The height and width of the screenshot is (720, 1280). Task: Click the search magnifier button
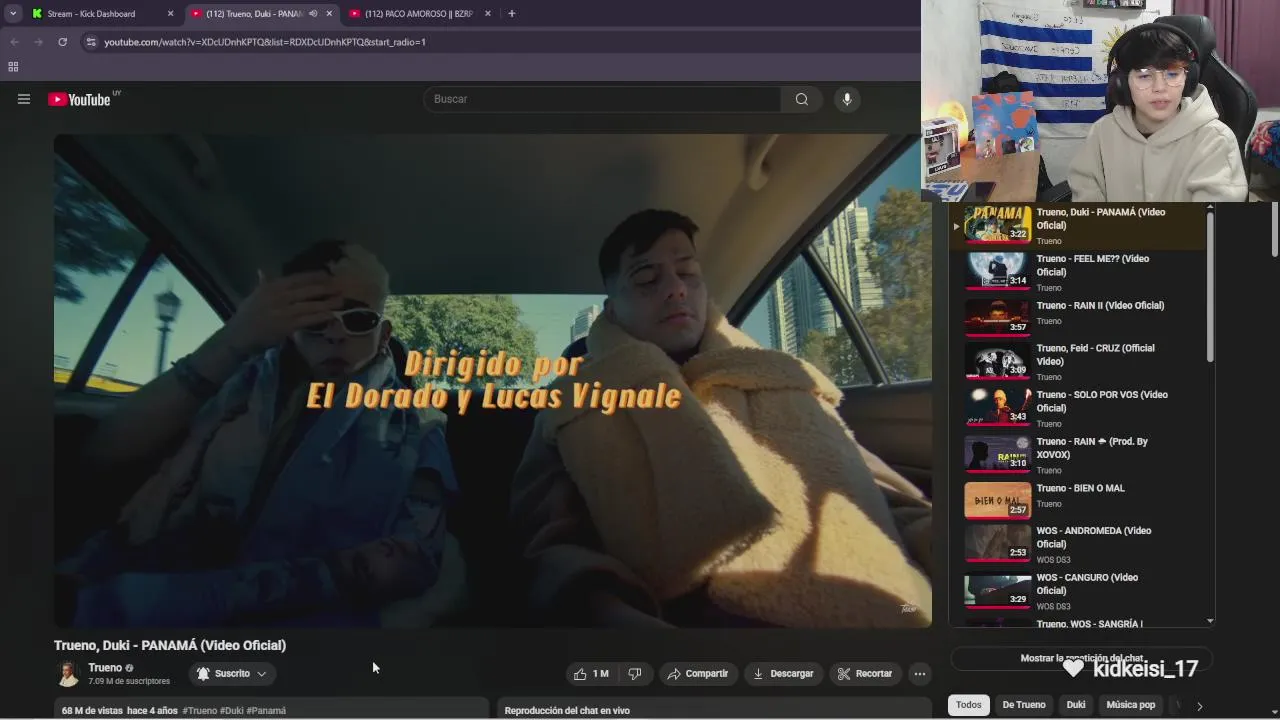(801, 99)
